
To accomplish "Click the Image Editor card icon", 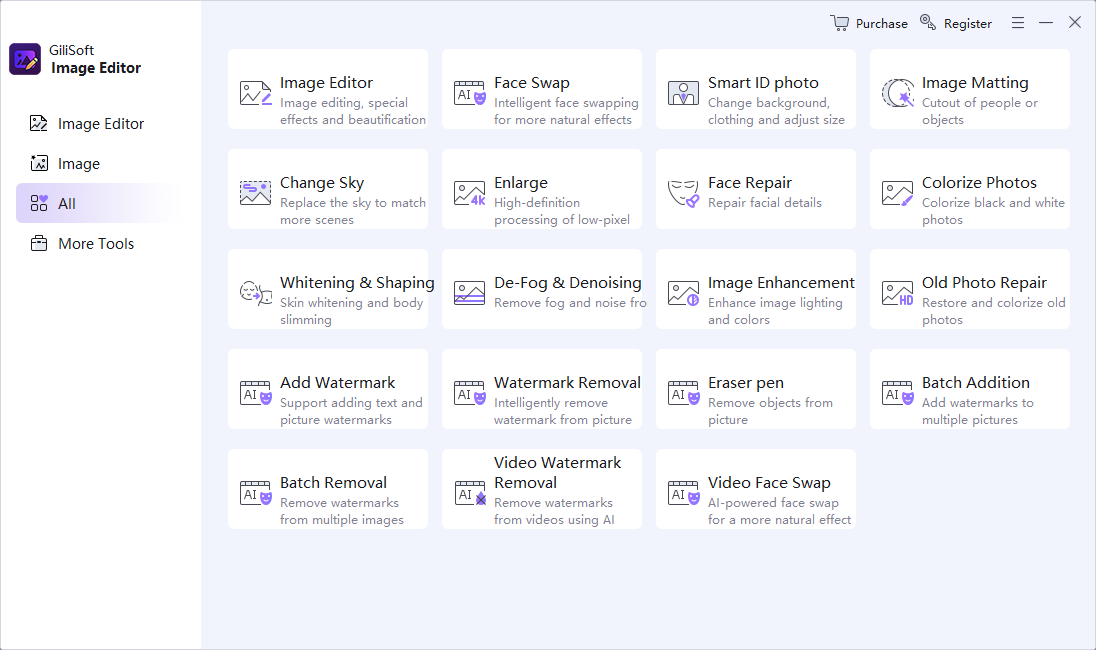I will [256, 93].
